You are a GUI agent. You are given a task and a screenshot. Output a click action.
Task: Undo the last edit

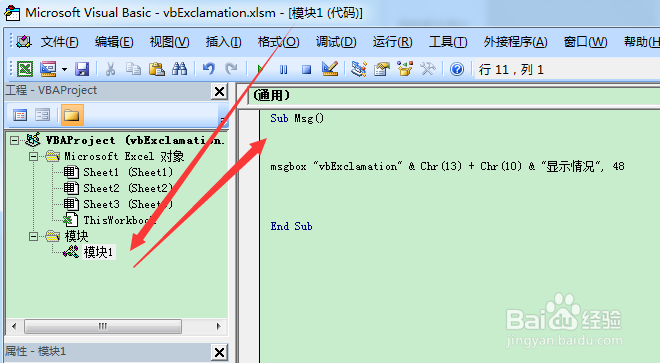coord(208,69)
